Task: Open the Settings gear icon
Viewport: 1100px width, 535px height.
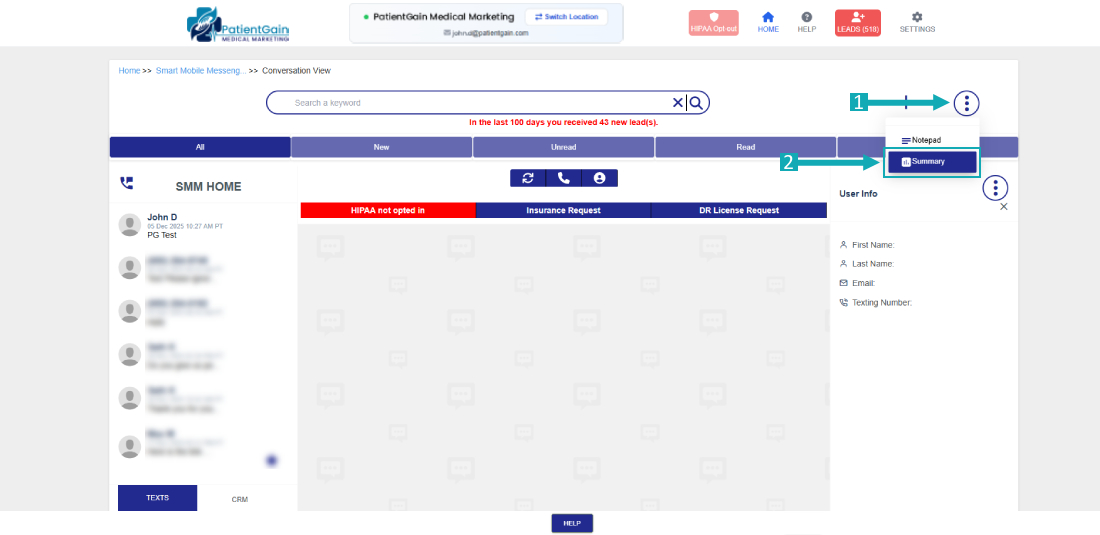Action: (x=917, y=22)
